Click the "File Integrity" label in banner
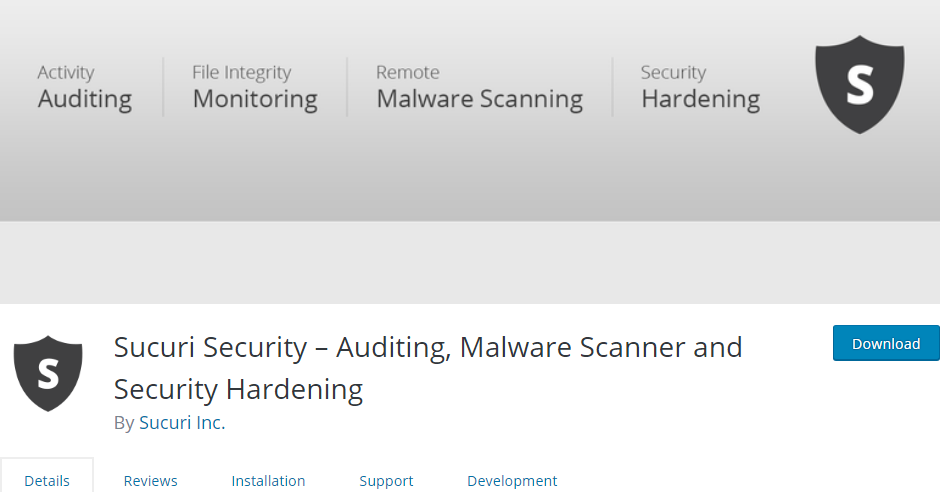Image resolution: width=942 pixels, height=492 pixels. click(242, 72)
